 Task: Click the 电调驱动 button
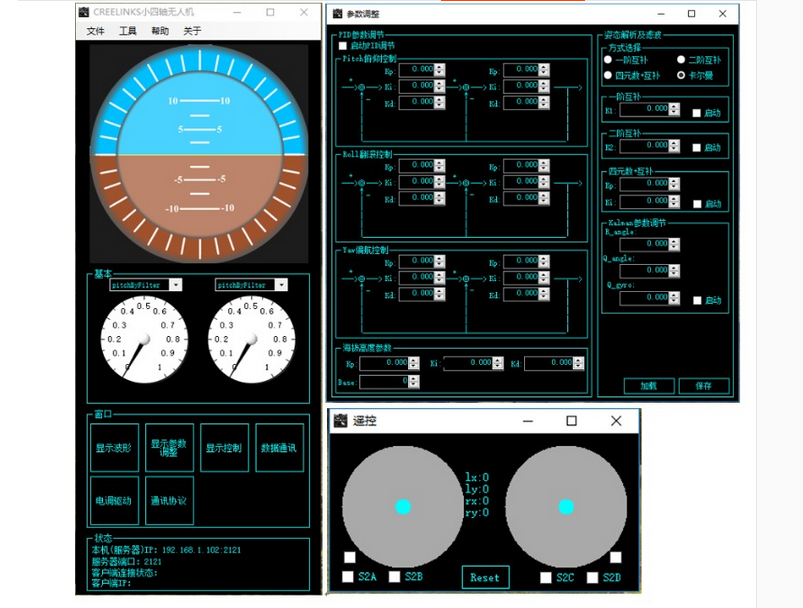pyautogui.click(x=114, y=500)
